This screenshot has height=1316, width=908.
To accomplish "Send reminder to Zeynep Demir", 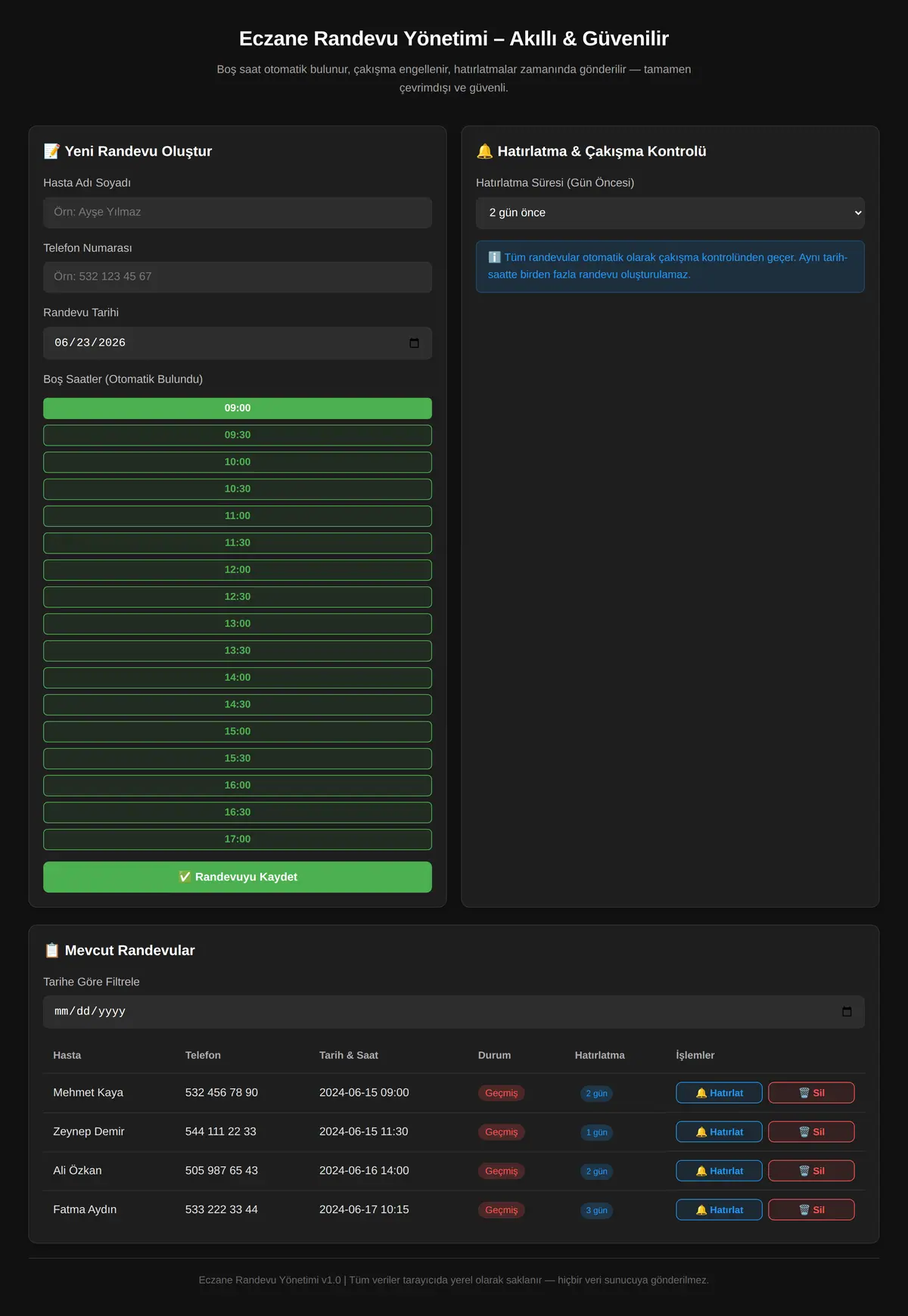I will 719,1132.
